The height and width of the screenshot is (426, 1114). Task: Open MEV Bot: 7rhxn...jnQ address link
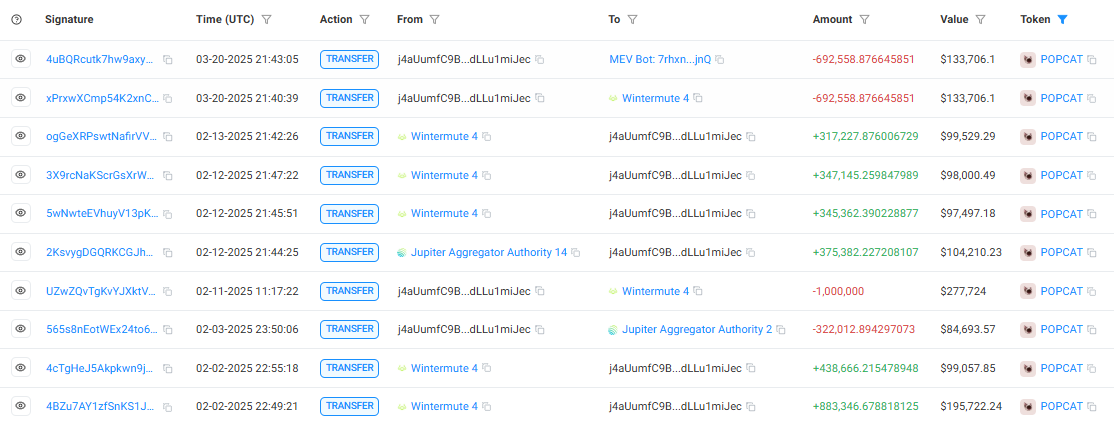coord(660,59)
